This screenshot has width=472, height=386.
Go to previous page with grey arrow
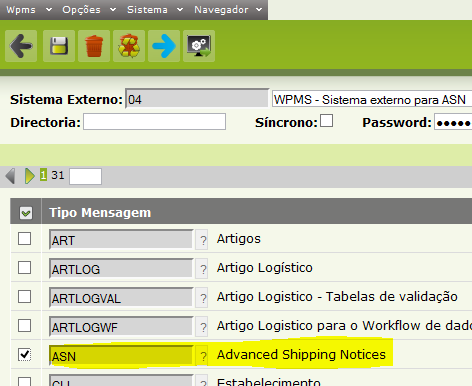pyautogui.click(x=10, y=176)
